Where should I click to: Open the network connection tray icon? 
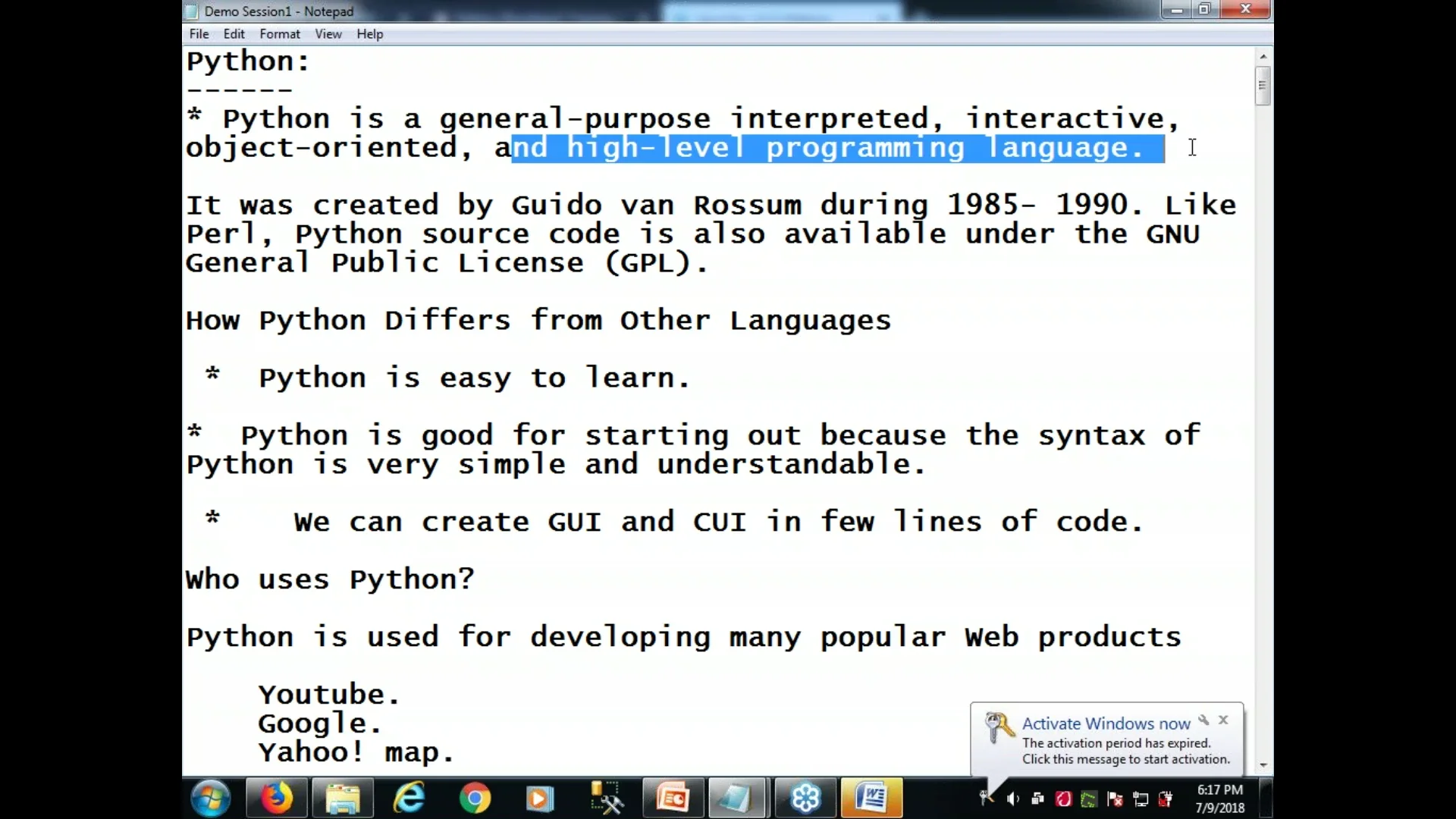tap(1141, 799)
